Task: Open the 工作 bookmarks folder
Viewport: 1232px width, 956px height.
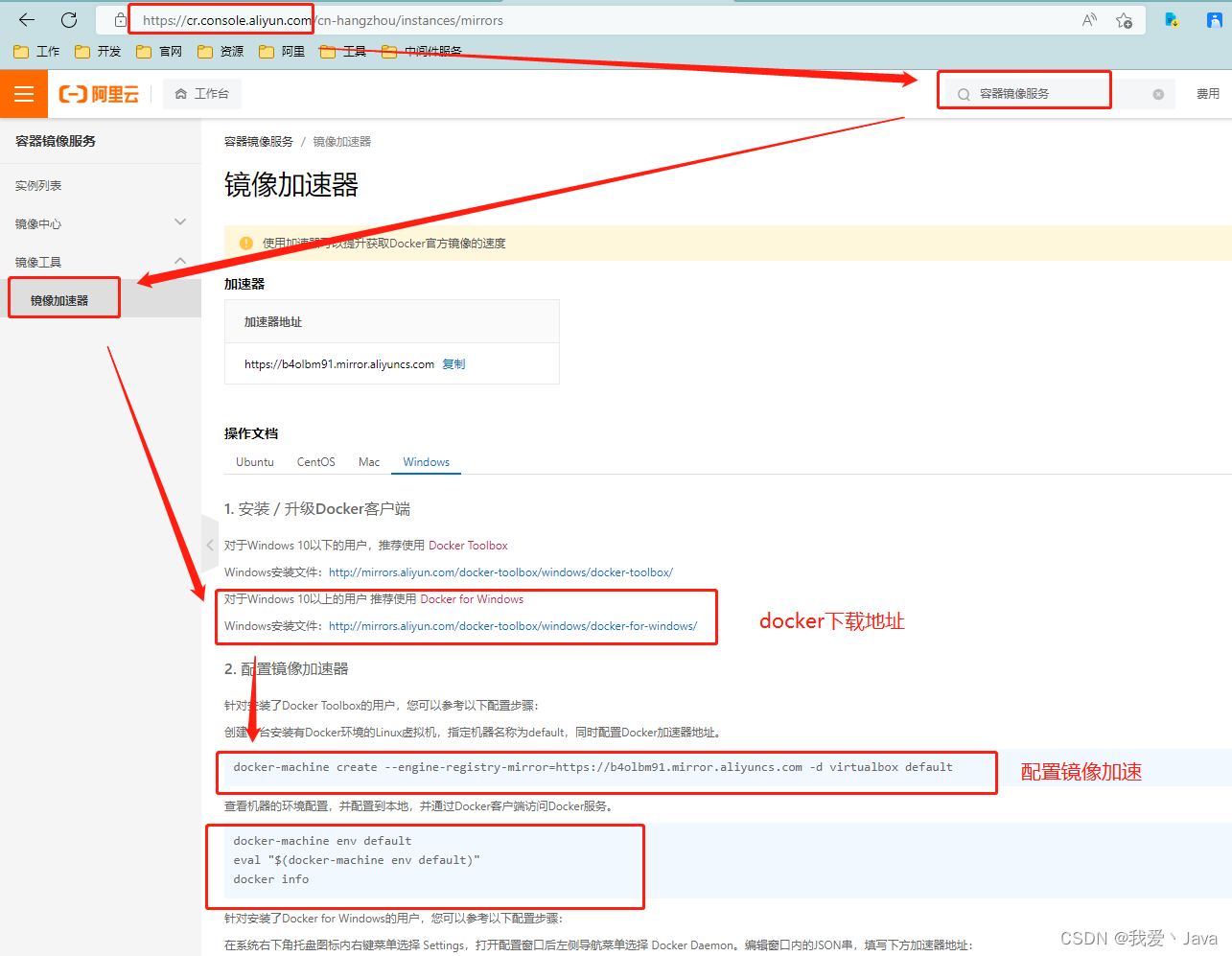Action: 36,52
